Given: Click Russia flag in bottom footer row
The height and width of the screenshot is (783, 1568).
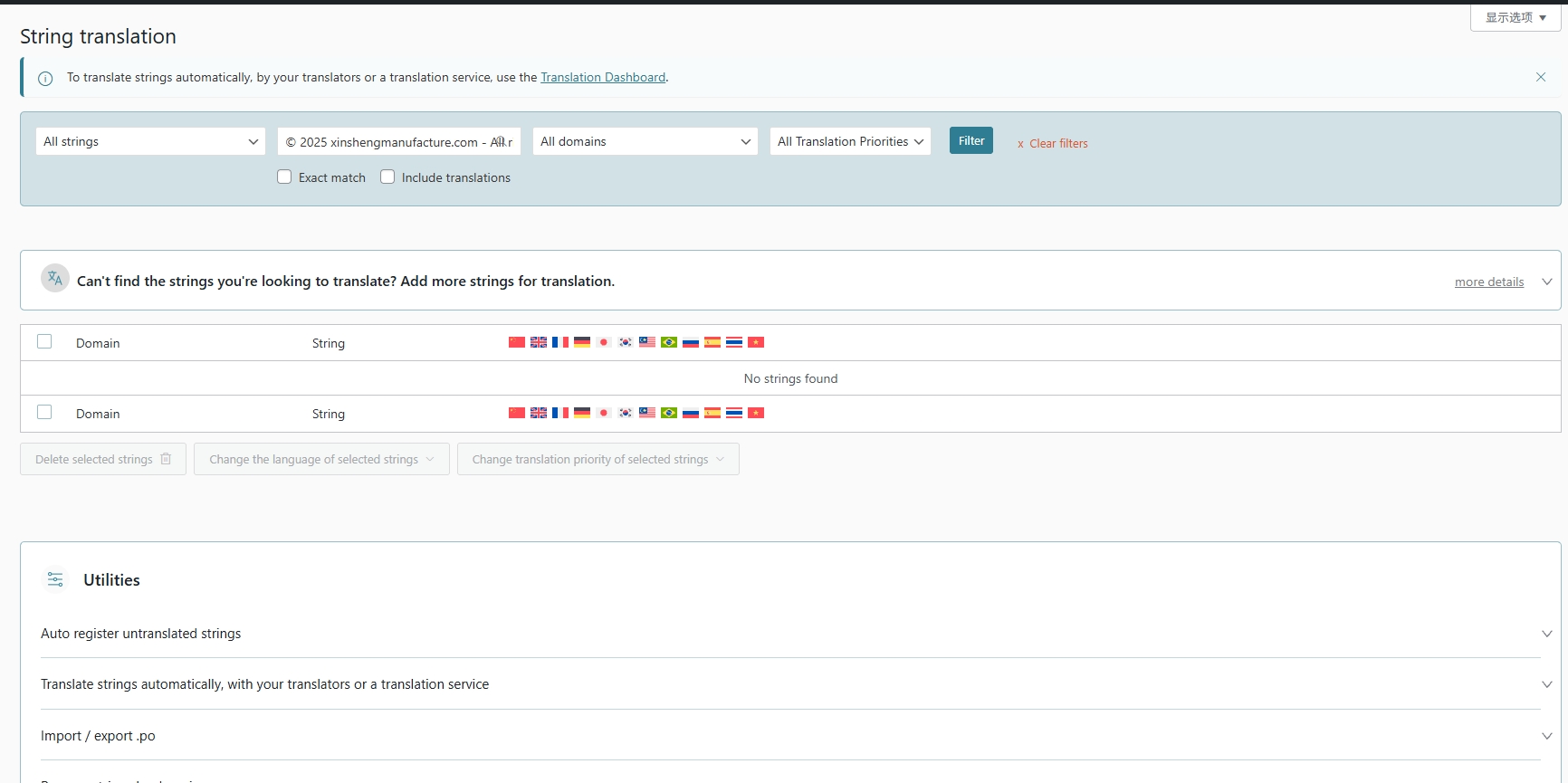Looking at the screenshot, I should tap(691, 413).
